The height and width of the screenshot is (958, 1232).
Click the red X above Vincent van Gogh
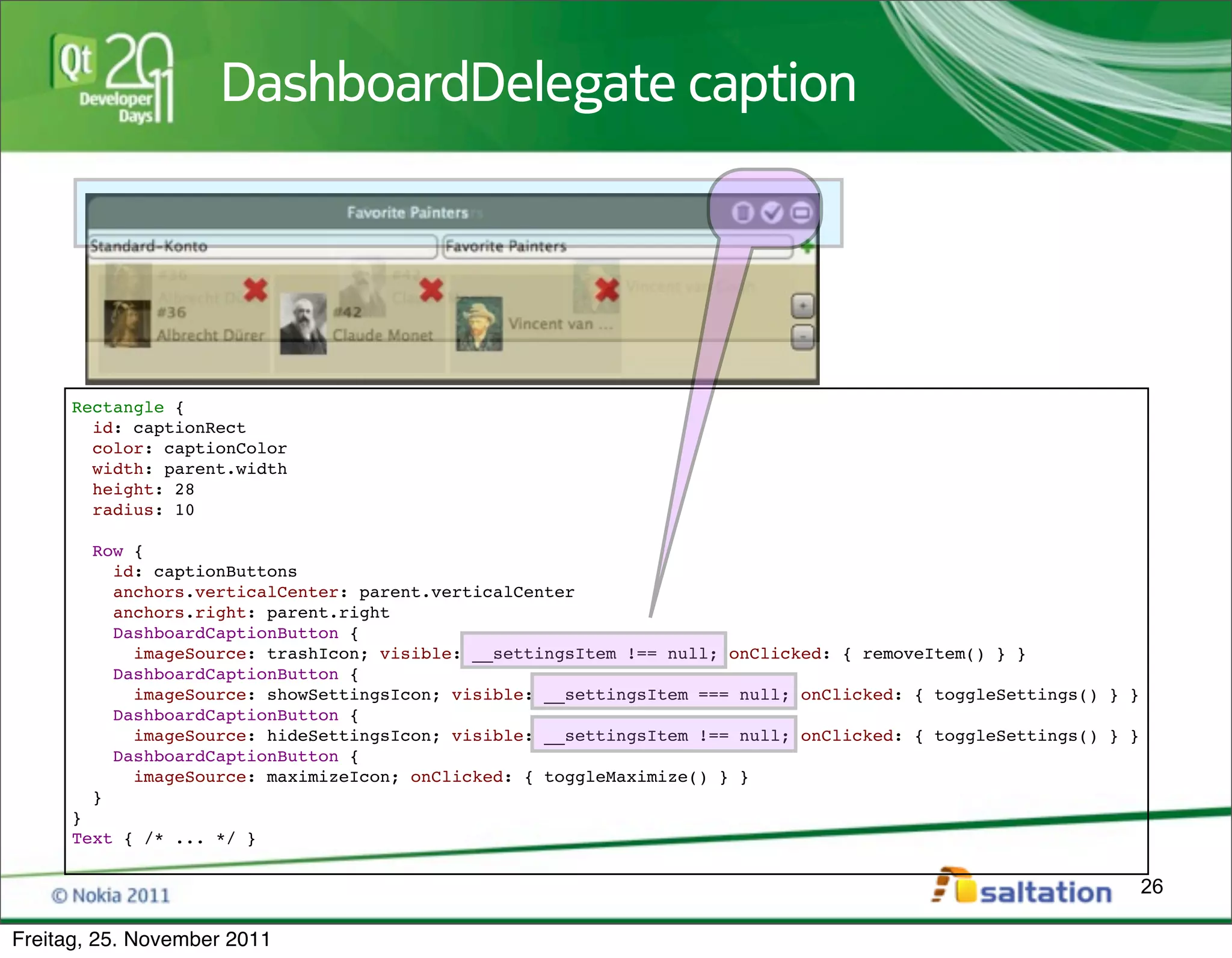(607, 290)
